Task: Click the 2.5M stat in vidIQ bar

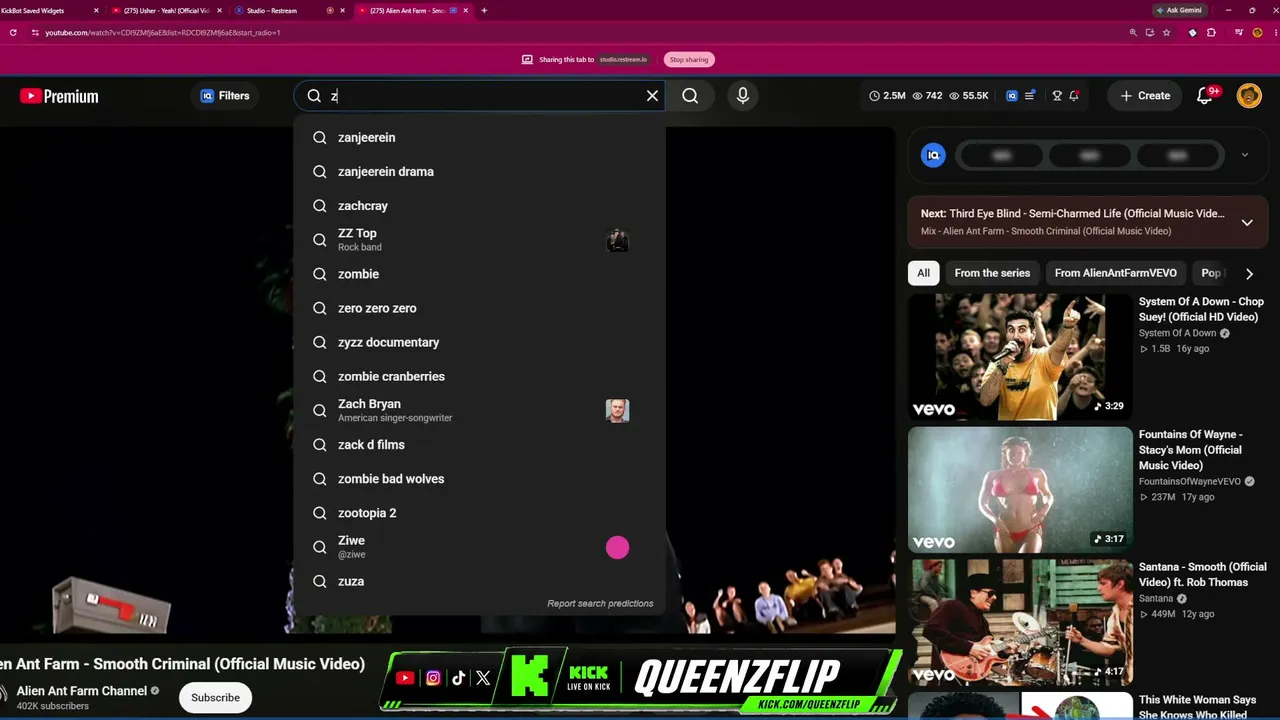Action: click(x=887, y=96)
